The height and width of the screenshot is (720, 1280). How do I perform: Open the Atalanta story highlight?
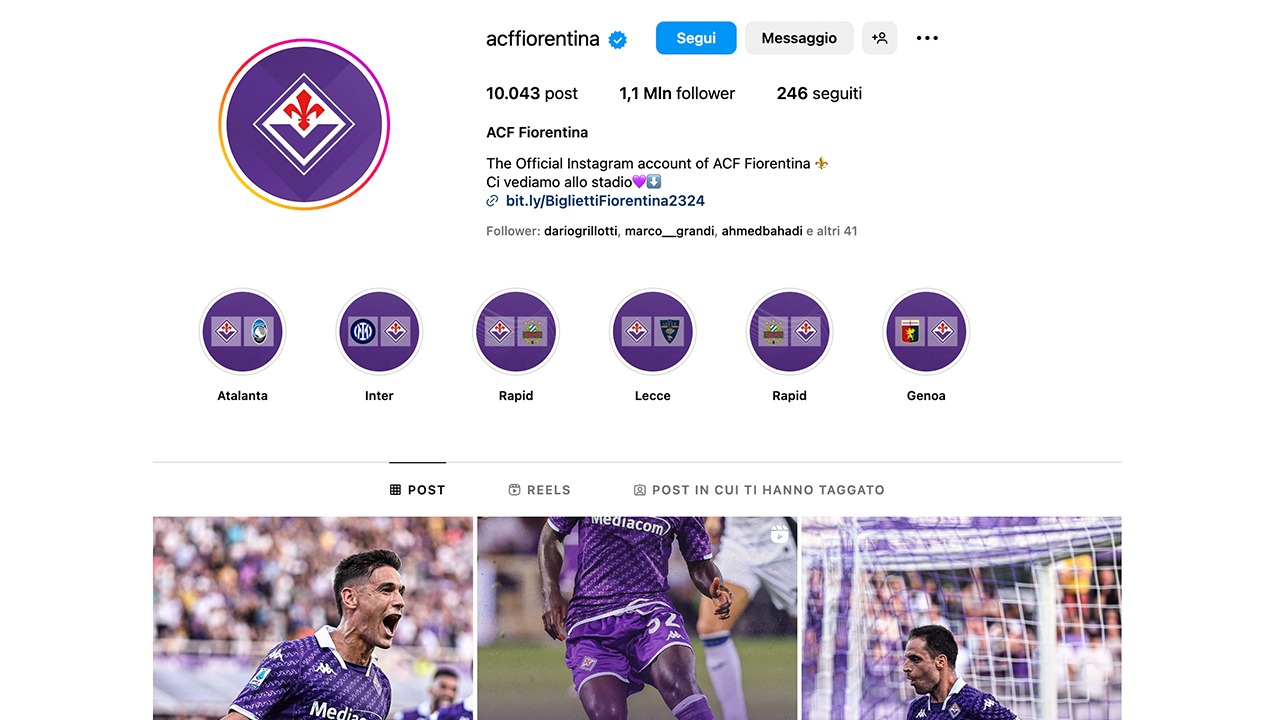242,332
